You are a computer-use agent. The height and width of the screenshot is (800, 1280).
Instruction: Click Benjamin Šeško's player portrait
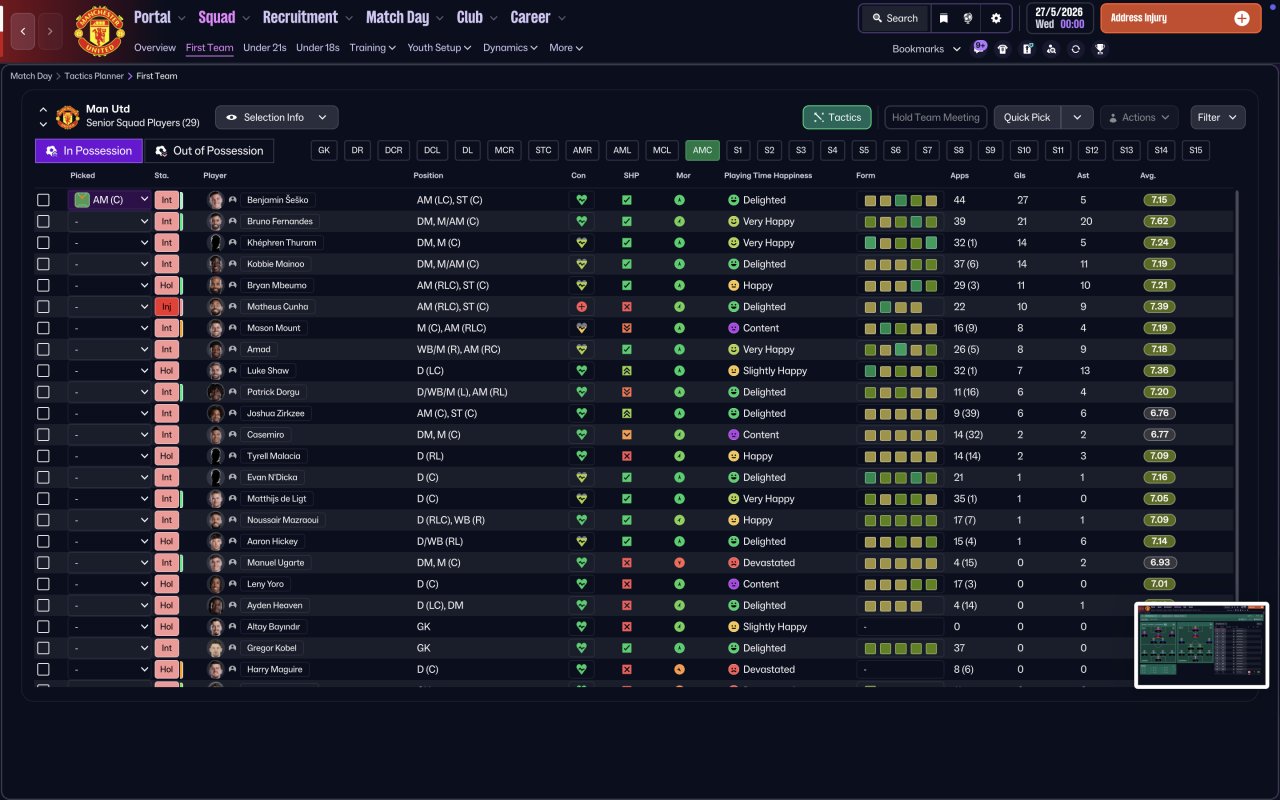point(215,200)
